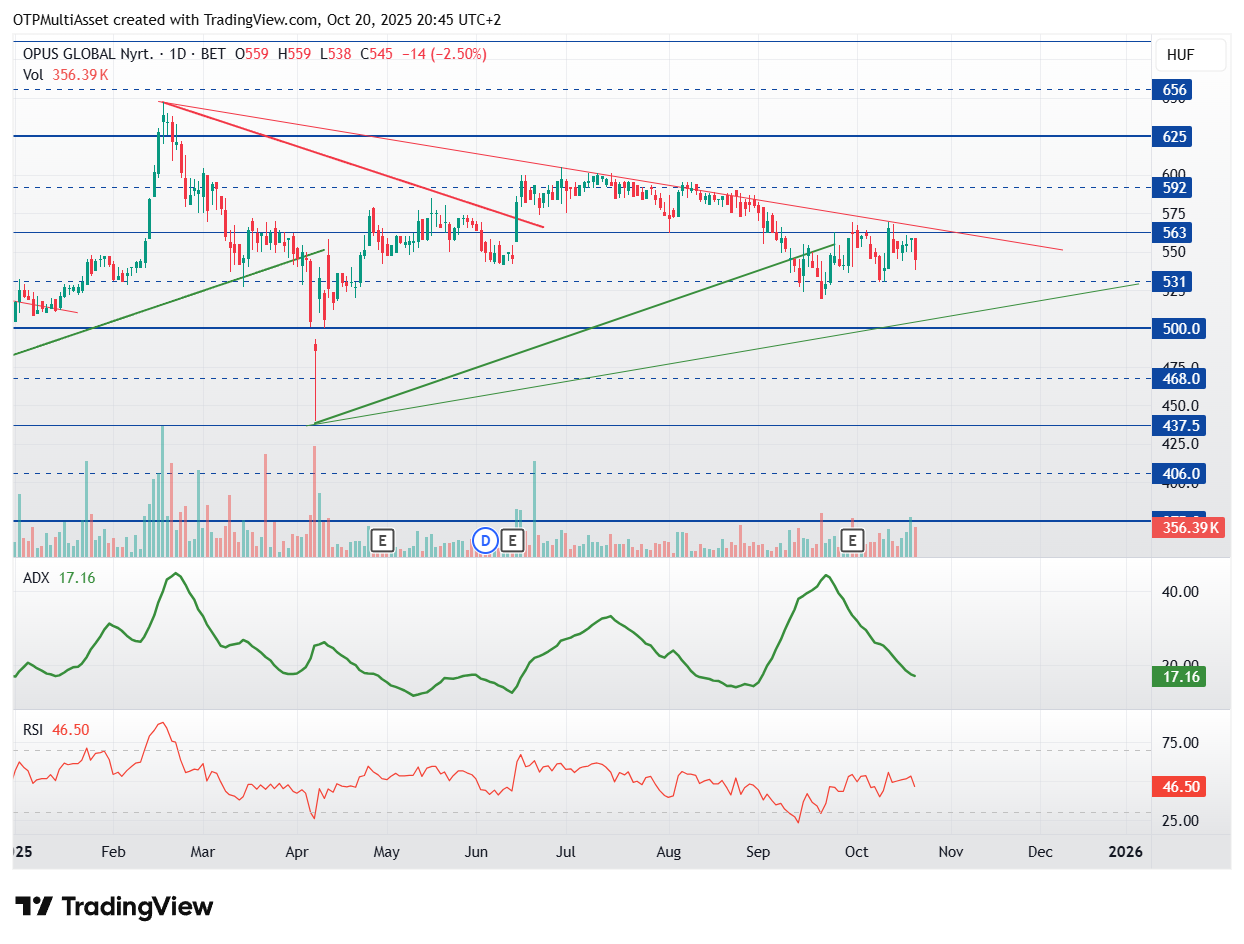Select the 500.0 price level label
1244x944 pixels.
(1179, 328)
